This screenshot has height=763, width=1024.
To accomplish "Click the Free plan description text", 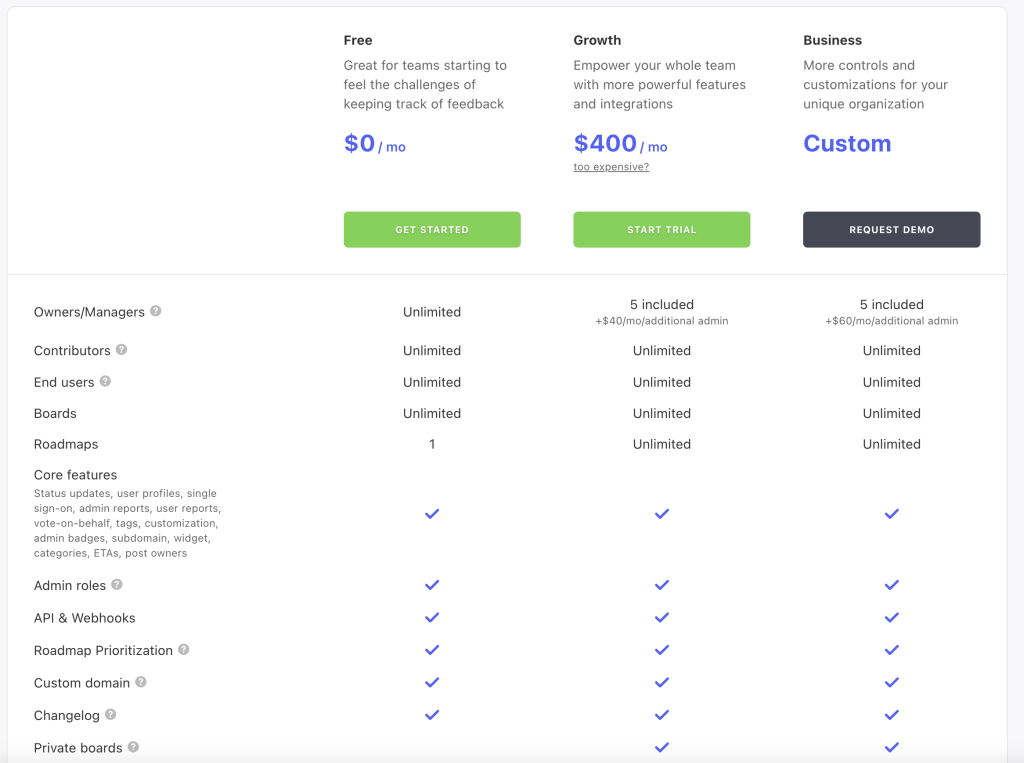I will tap(425, 85).
